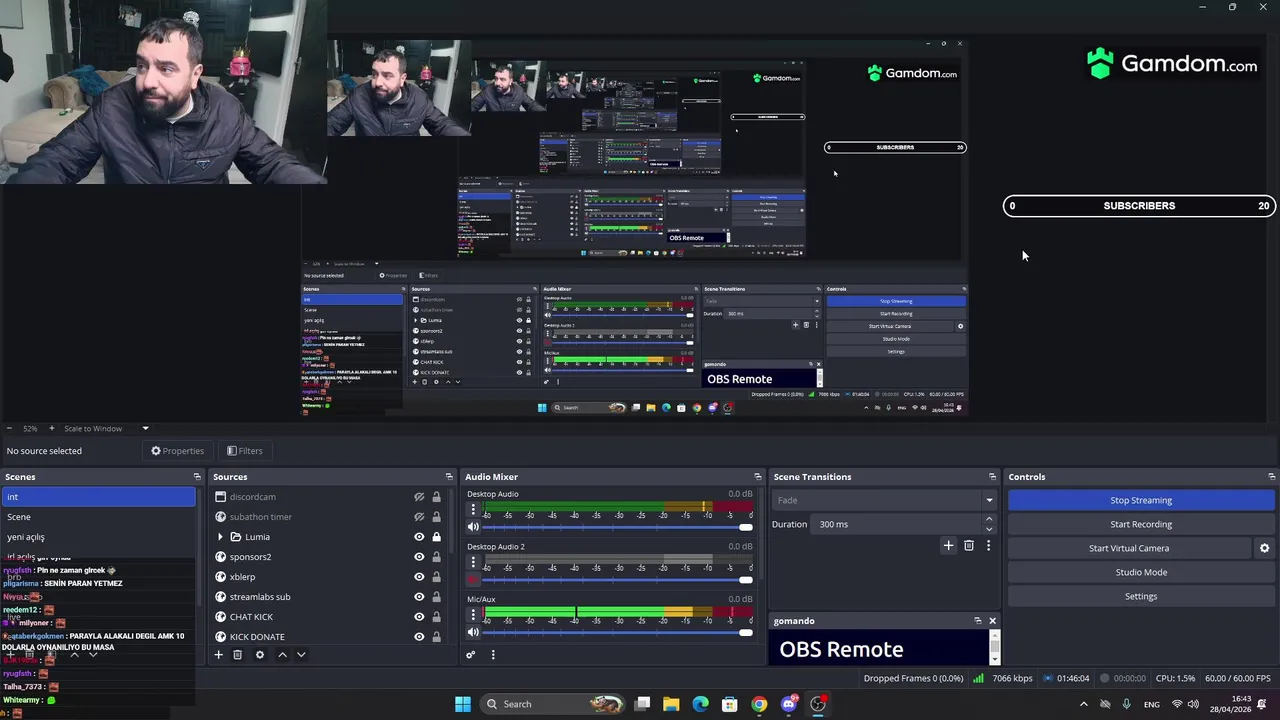Hide the streamlabs sub source
Viewport: 1280px width, 720px height.
click(x=419, y=597)
